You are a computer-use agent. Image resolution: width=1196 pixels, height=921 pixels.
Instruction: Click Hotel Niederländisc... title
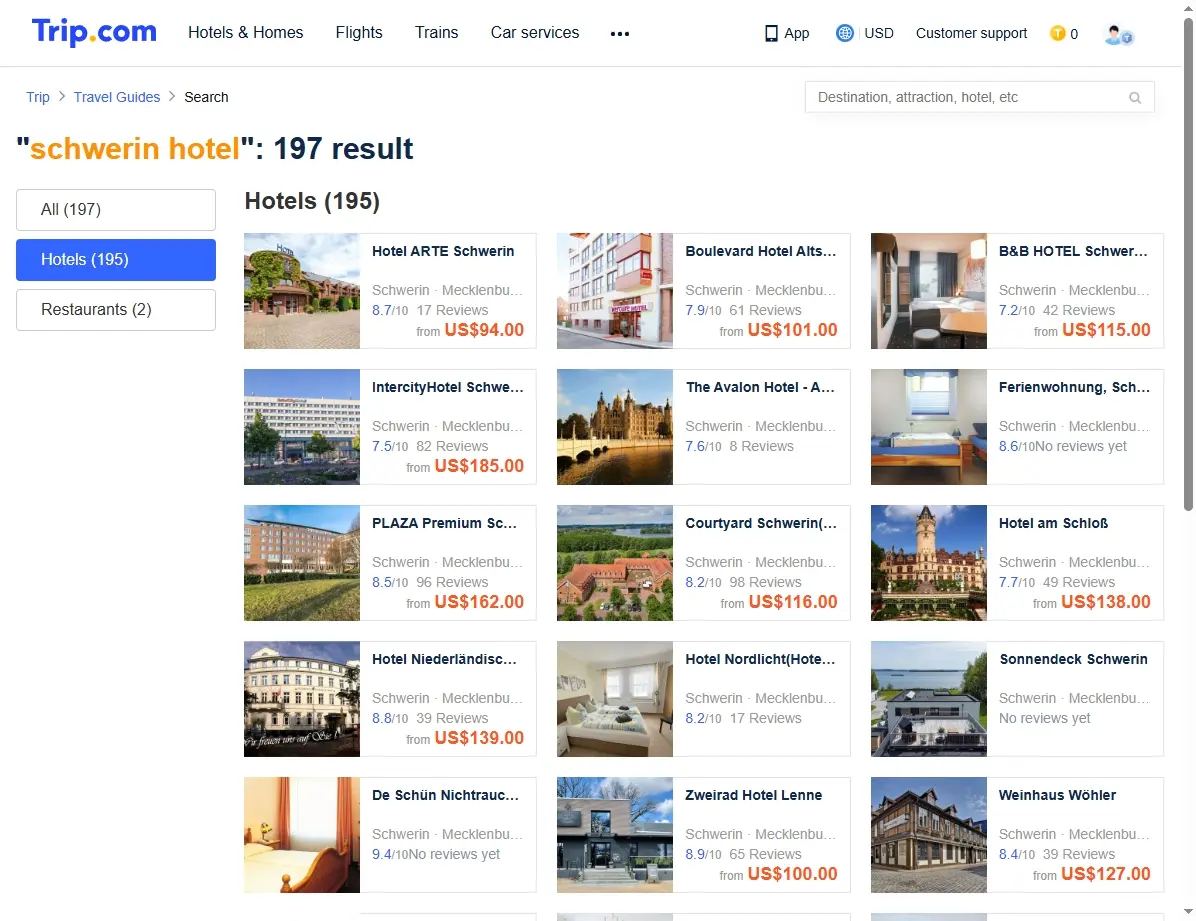[x=444, y=659]
